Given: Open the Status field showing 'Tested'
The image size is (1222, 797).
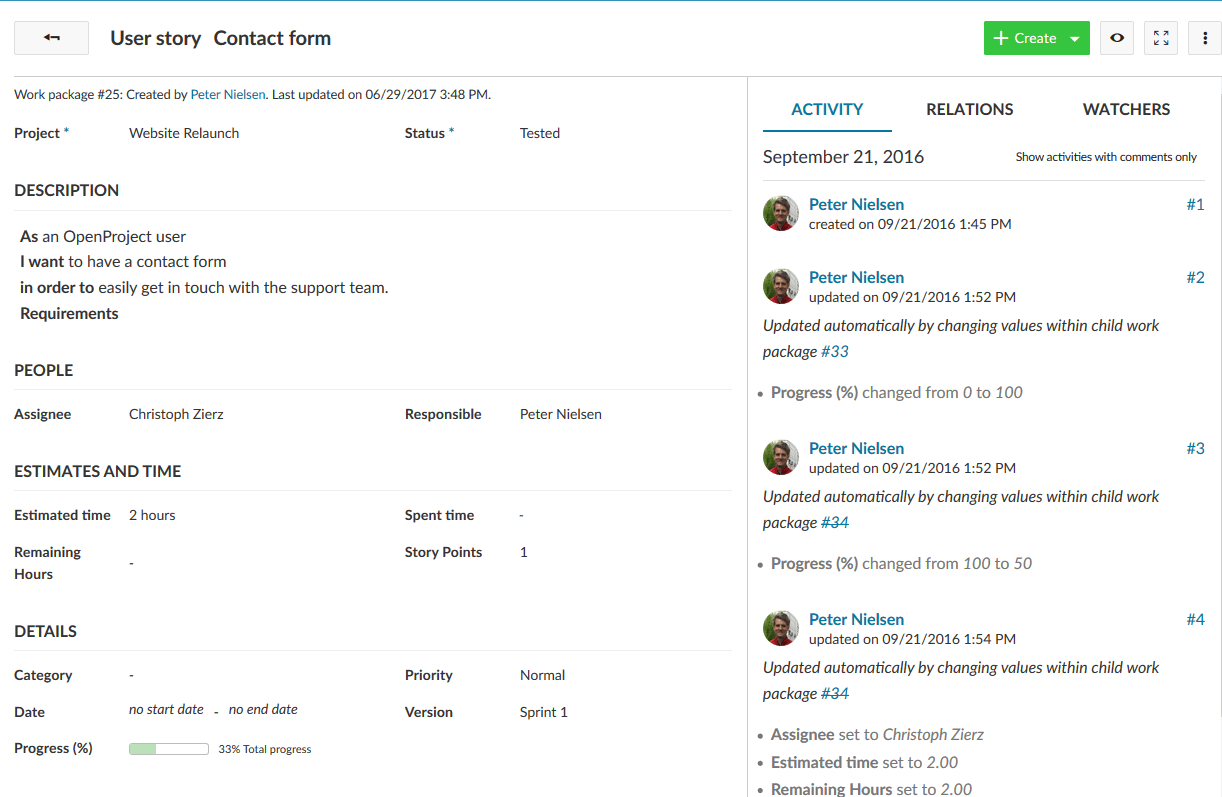Looking at the screenshot, I should point(539,132).
